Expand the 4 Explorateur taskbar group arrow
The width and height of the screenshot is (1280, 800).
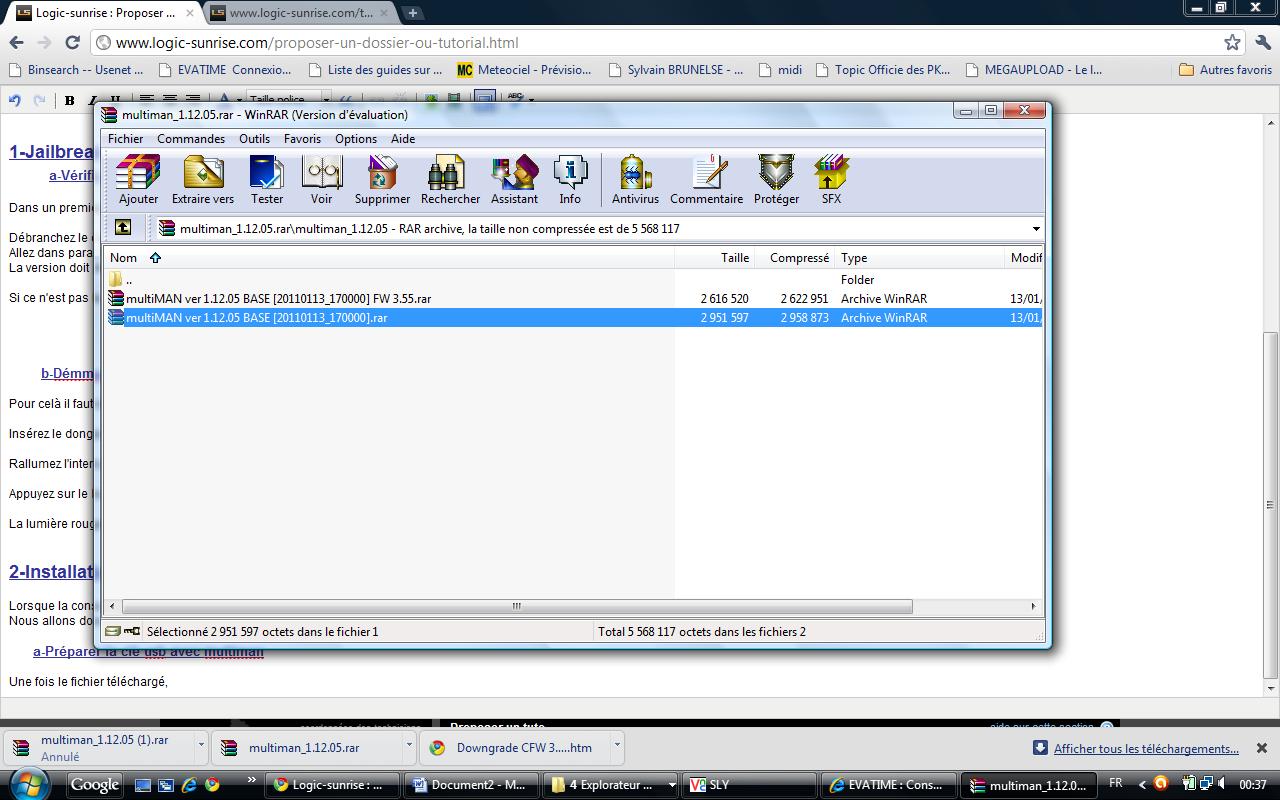coord(671,785)
